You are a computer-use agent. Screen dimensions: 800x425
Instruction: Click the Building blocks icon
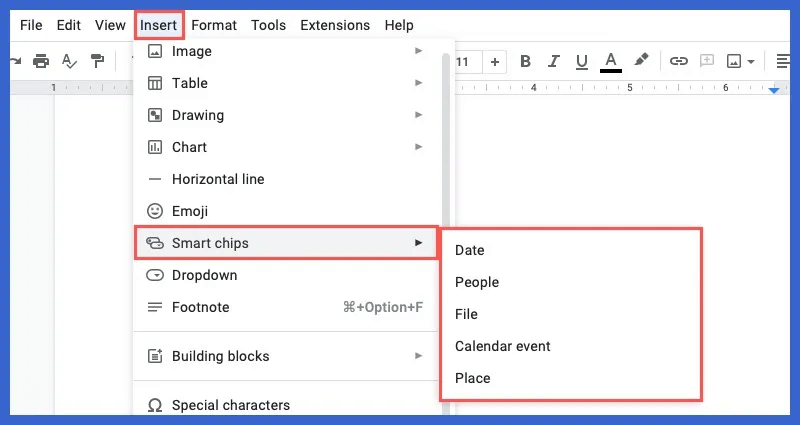point(155,356)
